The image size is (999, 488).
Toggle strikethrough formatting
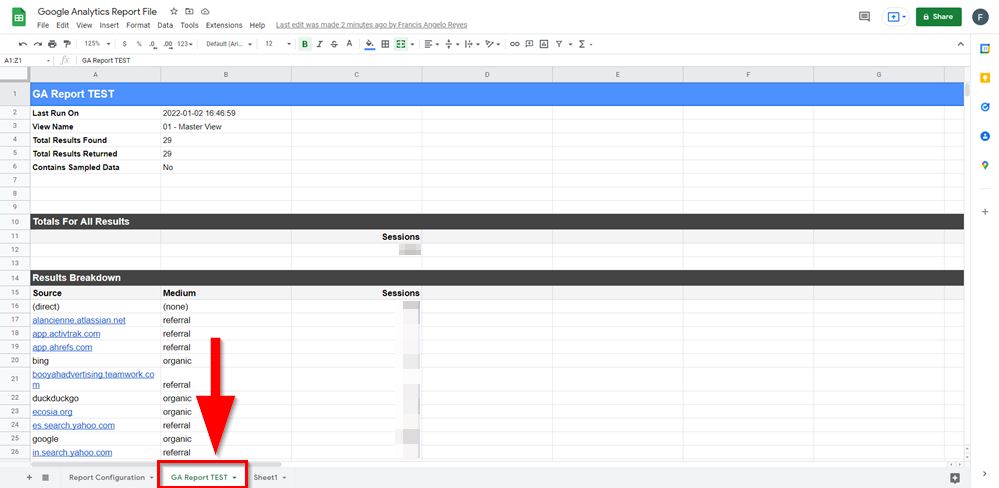click(x=334, y=44)
